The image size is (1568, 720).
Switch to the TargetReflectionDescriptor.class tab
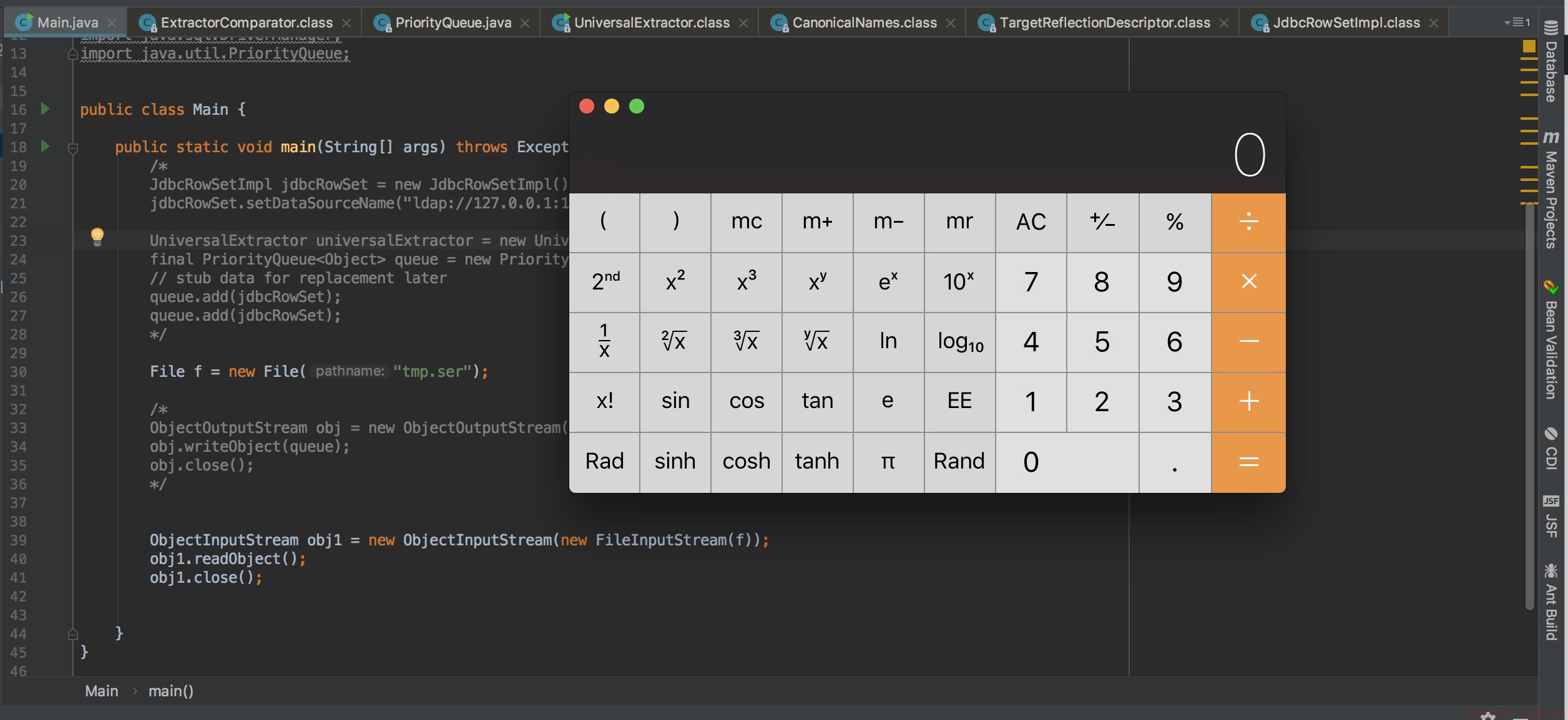pos(1105,23)
